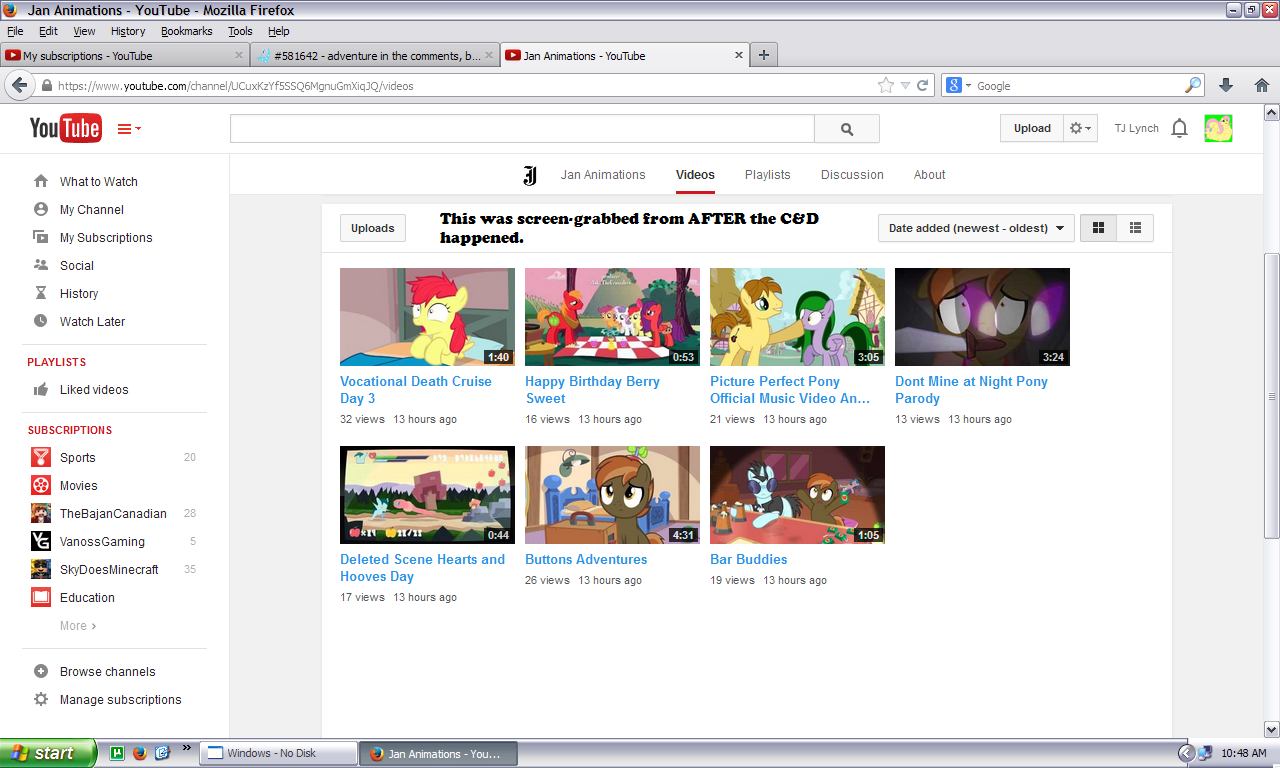Open Dont Mine at Night thumbnail
Viewport: 1280px width, 768px height.
(x=982, y=317)
